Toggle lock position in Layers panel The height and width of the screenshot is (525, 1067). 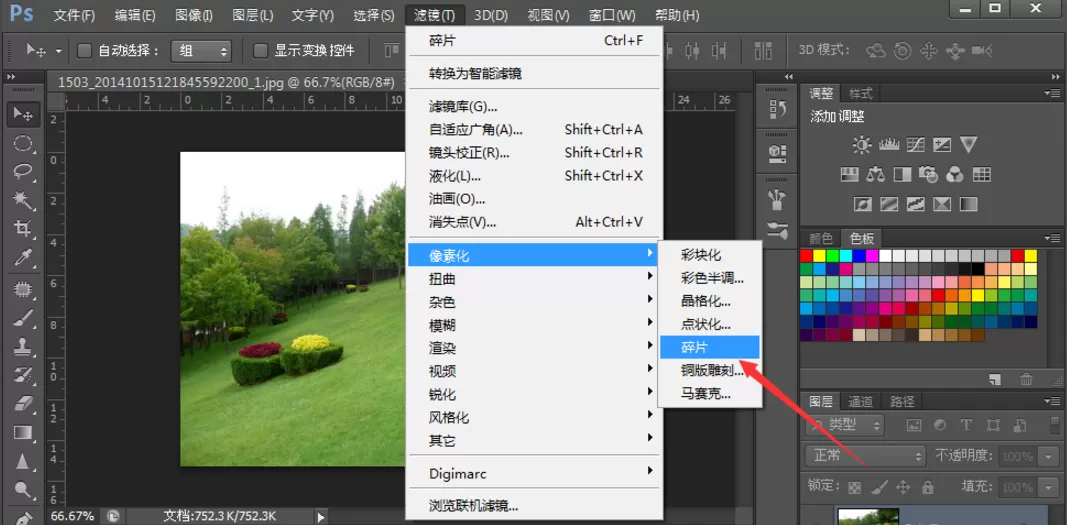(x=903, y=488)
